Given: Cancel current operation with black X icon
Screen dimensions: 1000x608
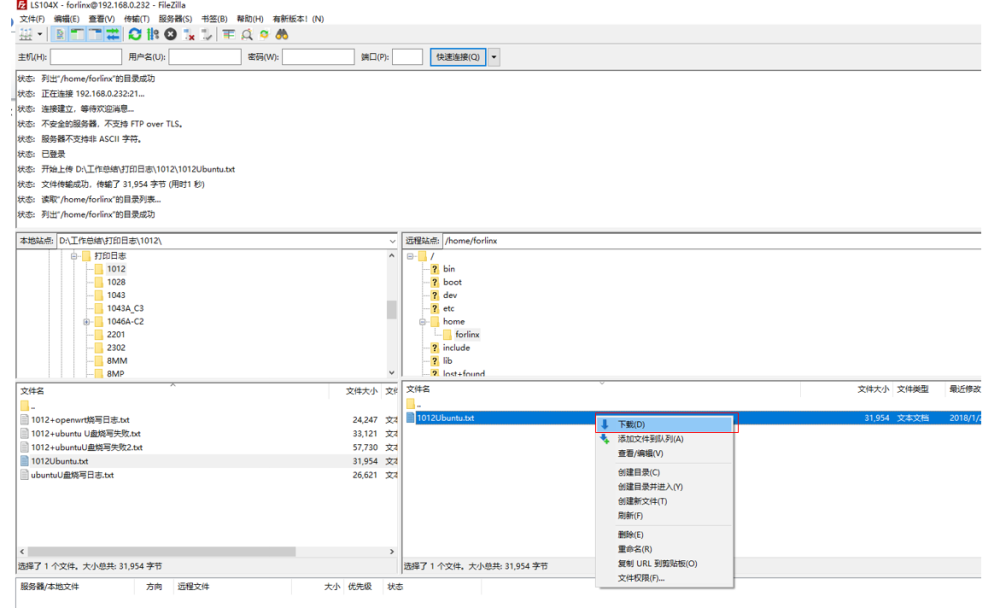Looking at the screenshot, I should tap(171, 34).
